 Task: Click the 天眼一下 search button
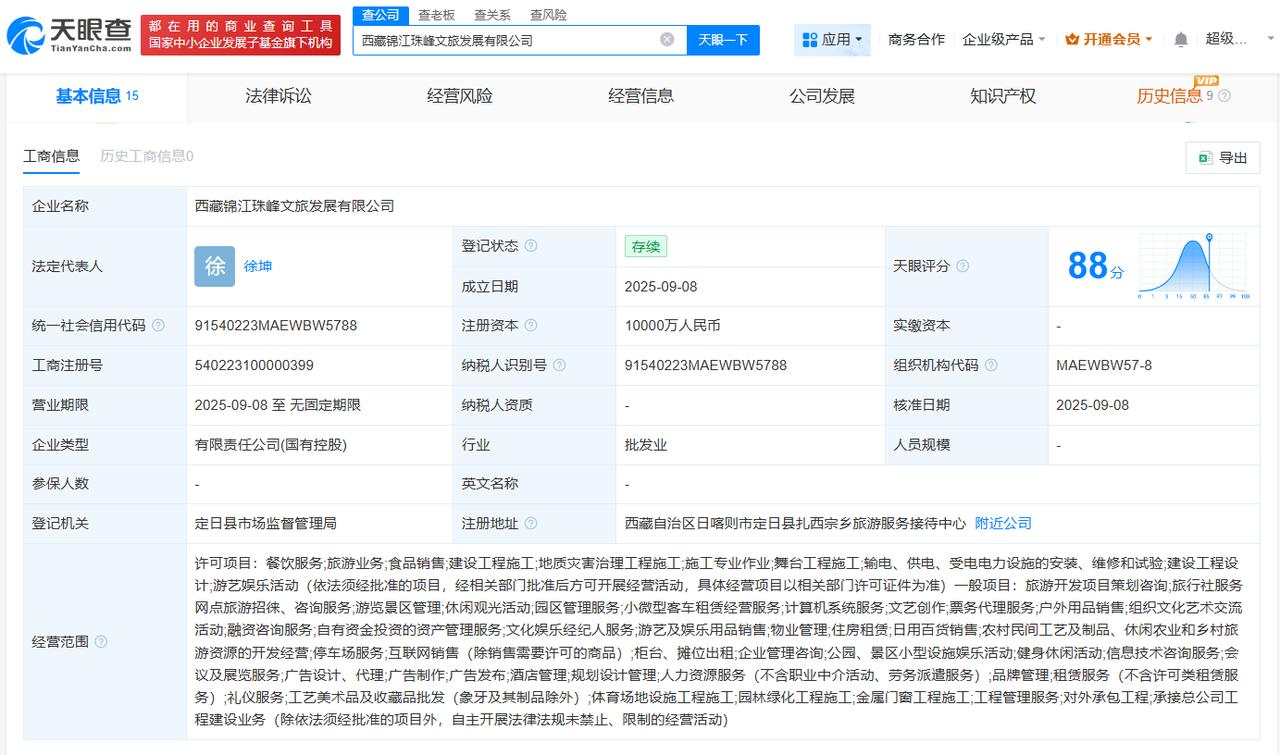[723, 40]
